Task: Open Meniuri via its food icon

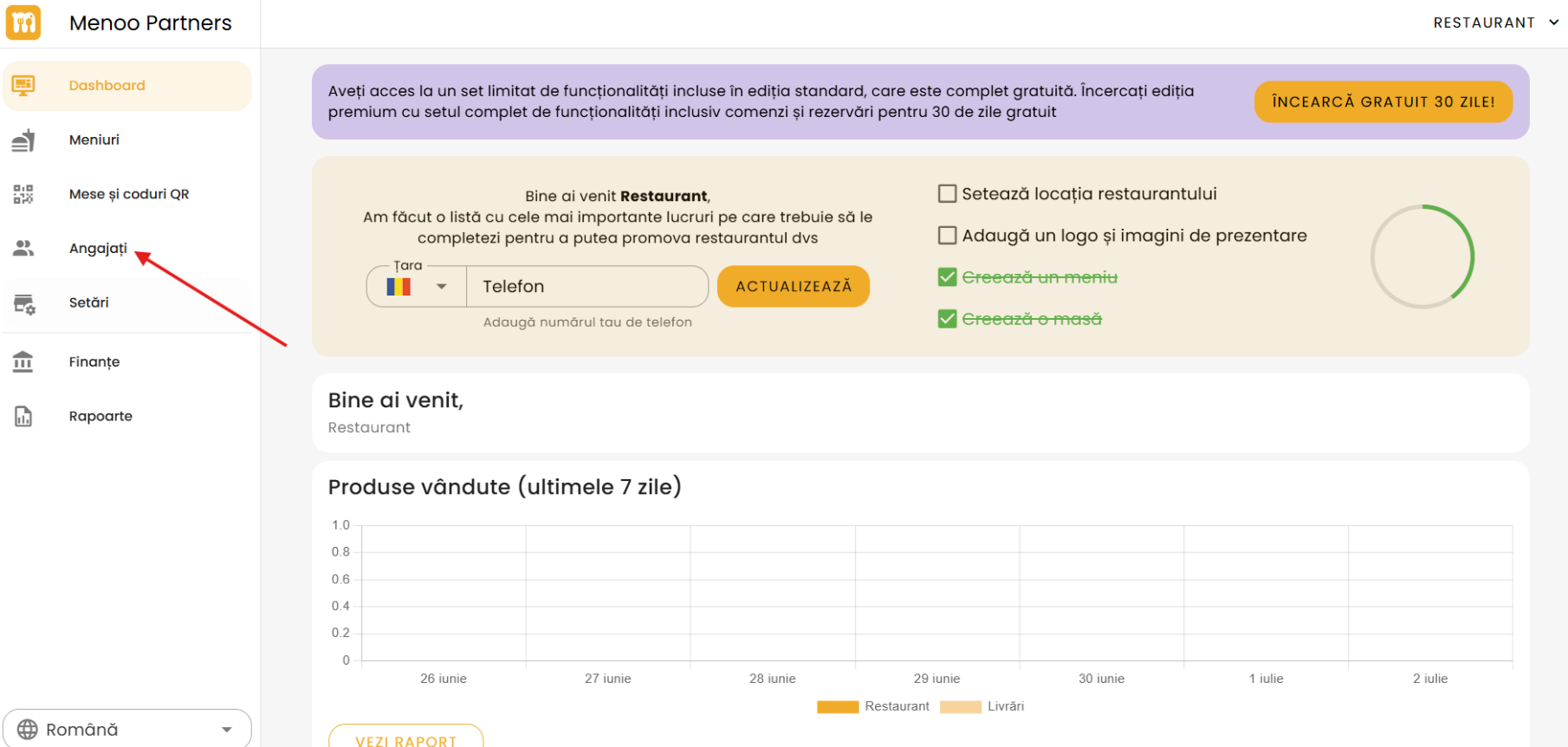Action: click(x=23, y=140)
